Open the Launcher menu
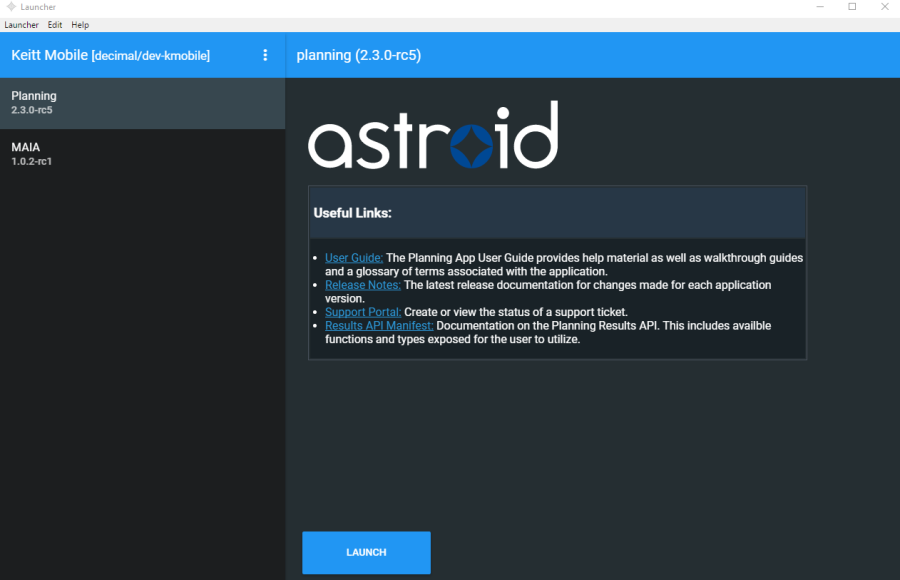The width and height of the screenshot is (900, 580). 21,25
